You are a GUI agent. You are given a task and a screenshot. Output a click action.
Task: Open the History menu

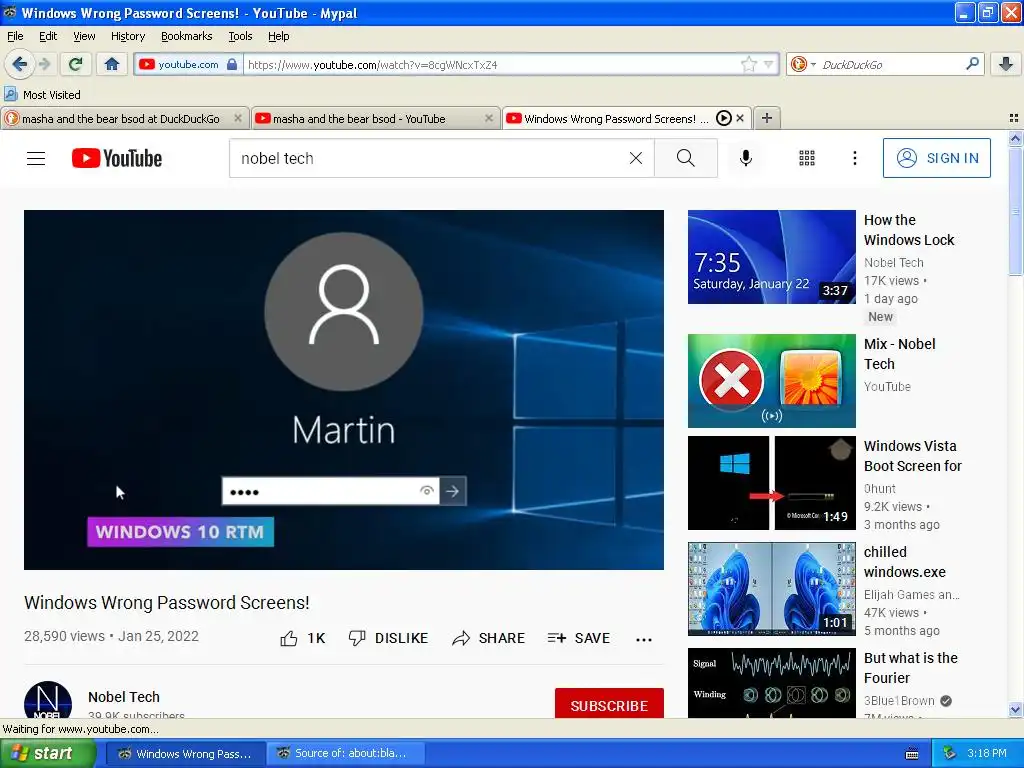pos(128,36)
